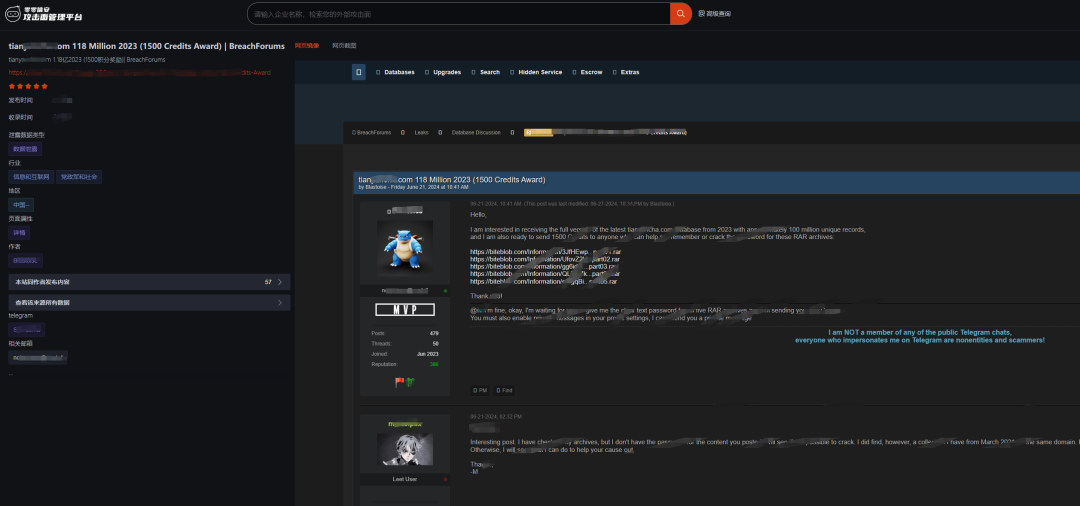This screenshot has height=506, width=1080.
Task: Click the Threads count 50
Action: [435, 343]
